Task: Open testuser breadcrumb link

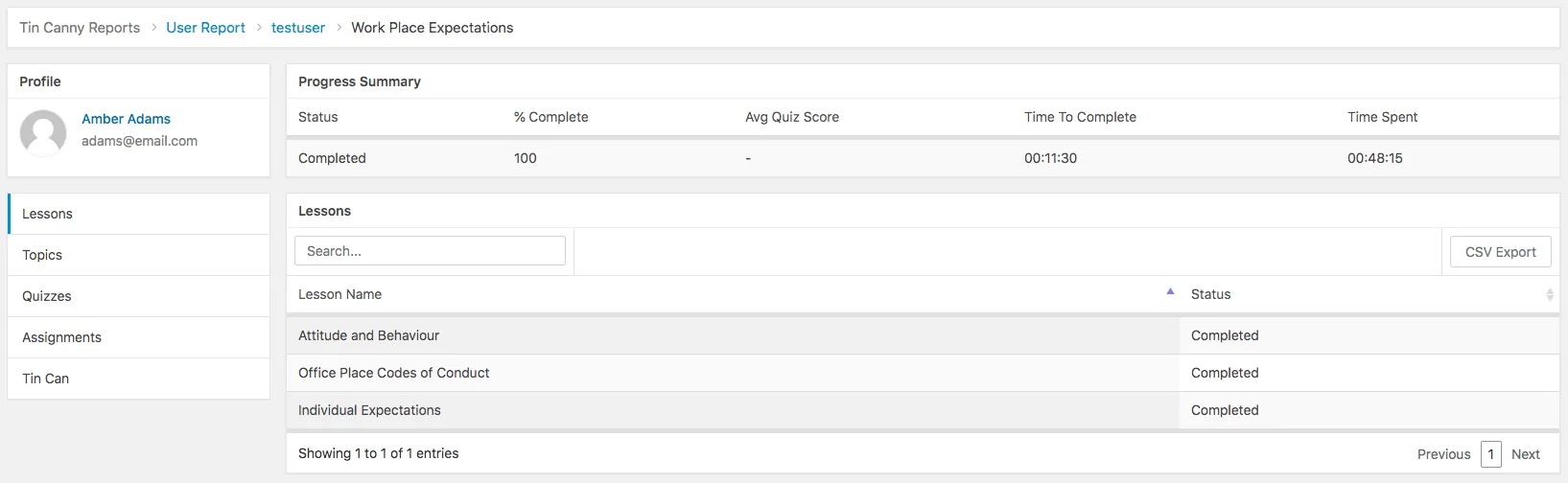Action: 298,28
